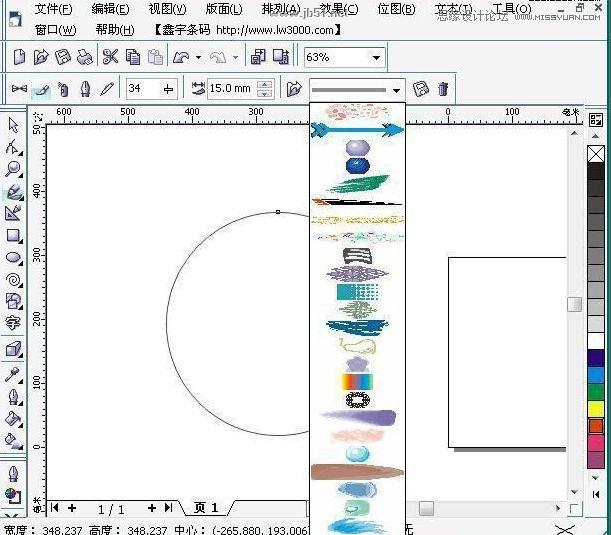Pick the yellow swatch in color palette
This screenshot has width=611, height=535.
596,409
